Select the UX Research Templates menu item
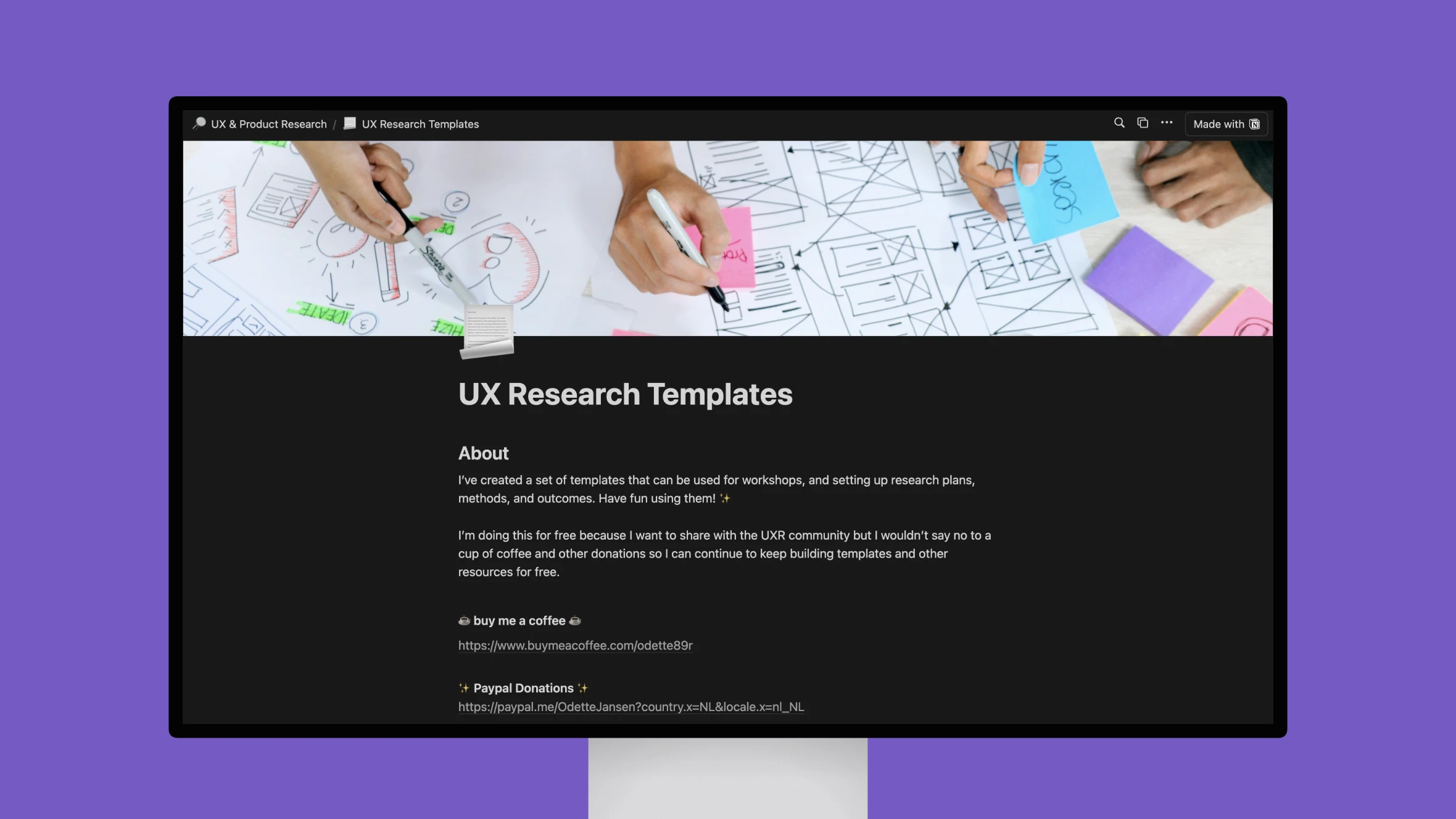This screenshot has height=819, width=1456. pos(411,124)
